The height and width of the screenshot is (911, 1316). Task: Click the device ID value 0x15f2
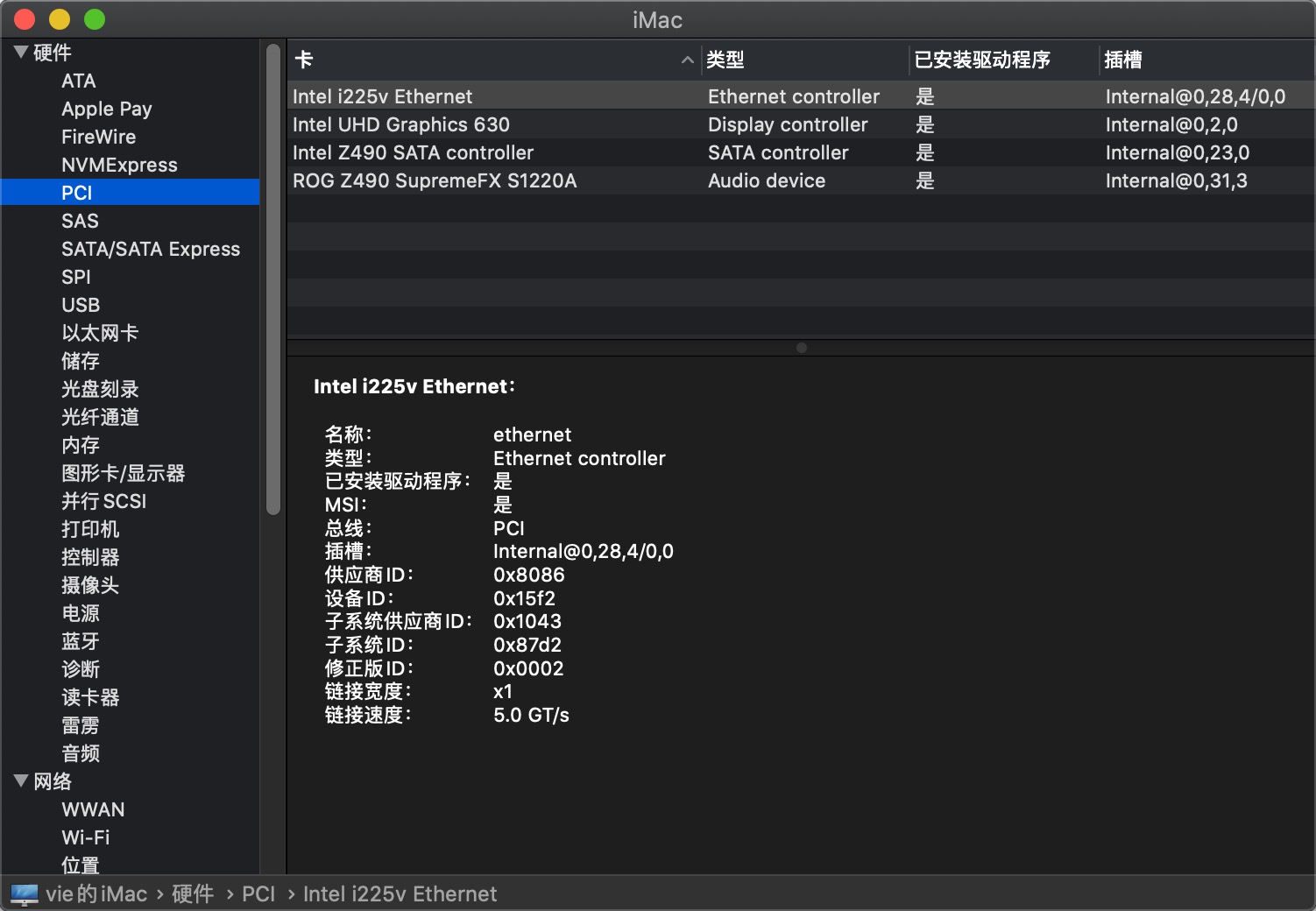tap(524, 598)
